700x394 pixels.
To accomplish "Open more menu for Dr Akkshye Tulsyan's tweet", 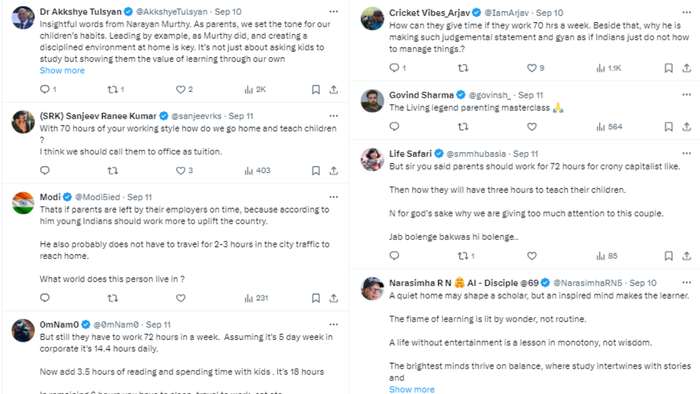I will 333,12.
